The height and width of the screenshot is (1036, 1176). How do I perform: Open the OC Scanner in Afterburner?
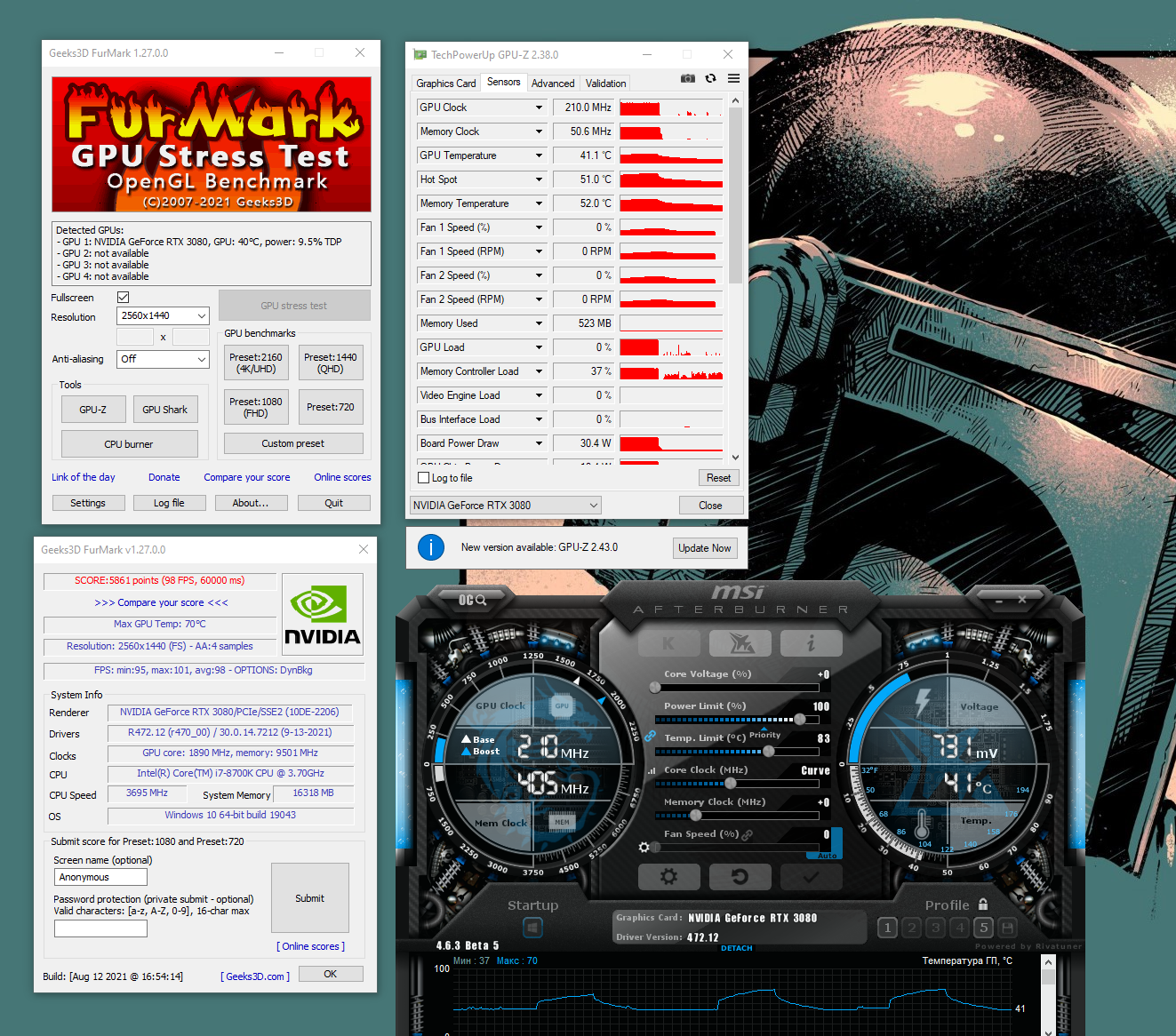click(x=472, y=600)
